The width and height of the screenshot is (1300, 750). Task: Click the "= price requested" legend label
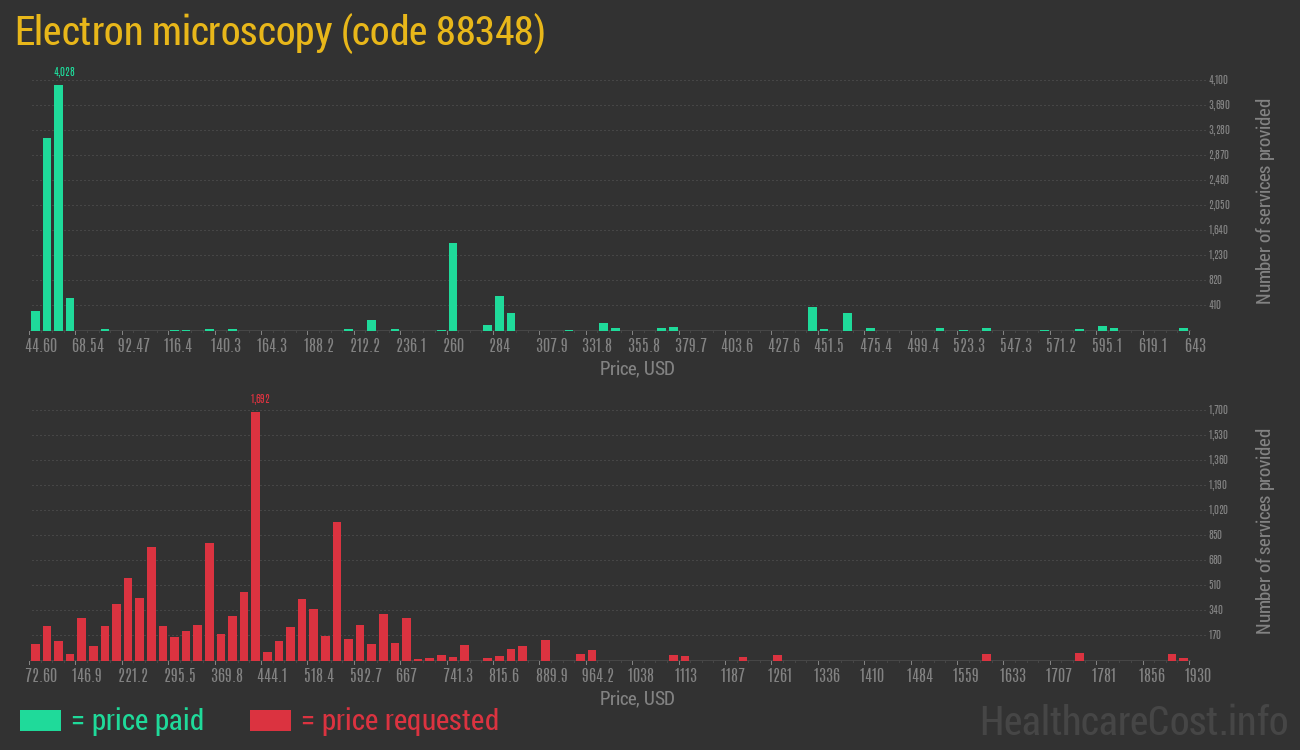click(399, 720)
